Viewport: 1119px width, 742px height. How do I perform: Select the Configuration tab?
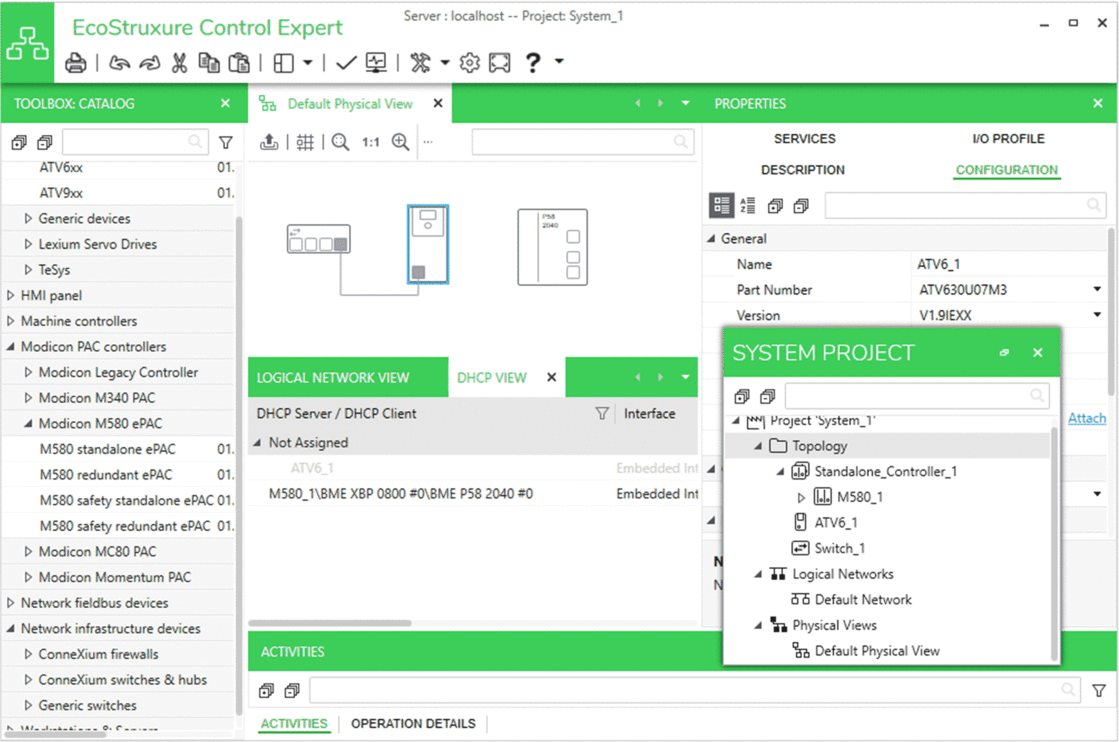pyautogui.click(x=1007, y=170)
